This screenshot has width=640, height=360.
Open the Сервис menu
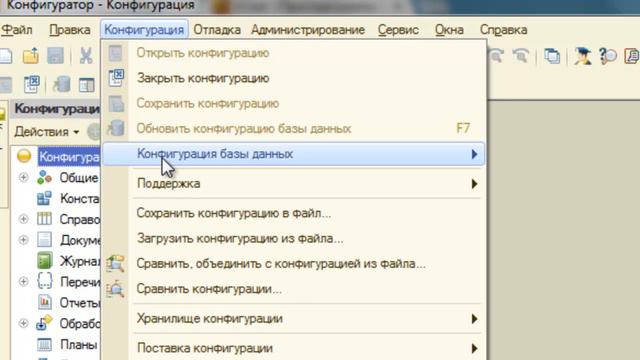(398, 30)
